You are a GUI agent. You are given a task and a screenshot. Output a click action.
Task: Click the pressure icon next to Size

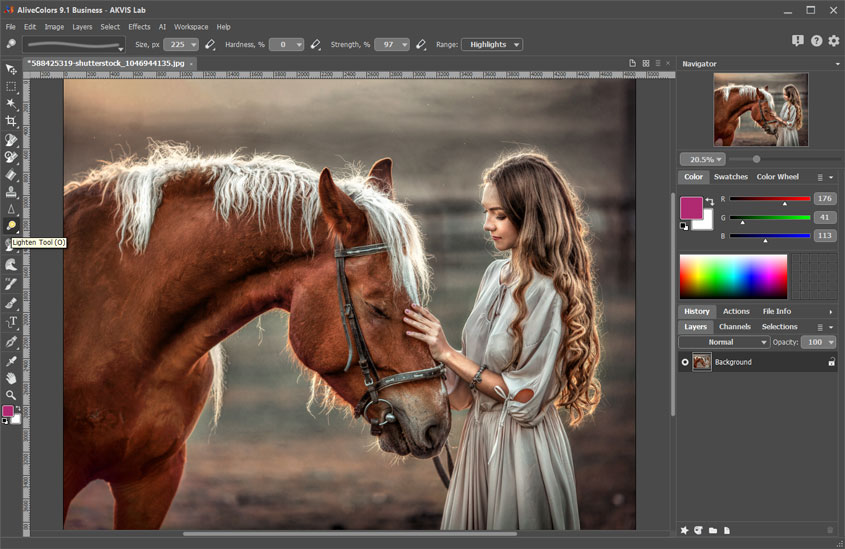point(210,44)
